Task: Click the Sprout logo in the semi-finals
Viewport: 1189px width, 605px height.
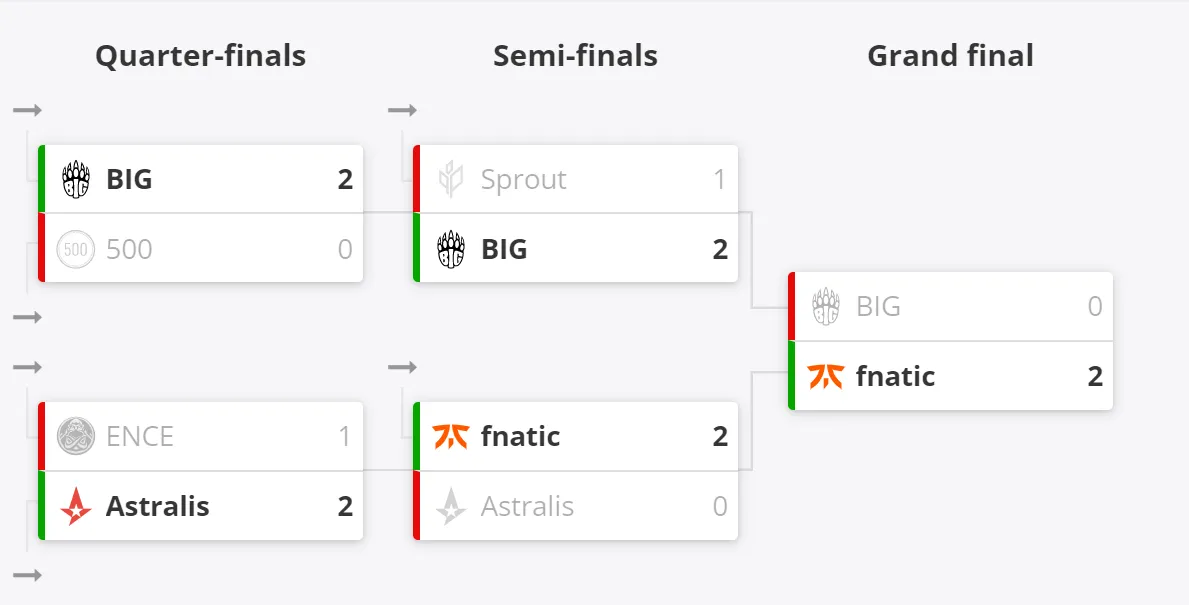Action: [x=451, y=180]
